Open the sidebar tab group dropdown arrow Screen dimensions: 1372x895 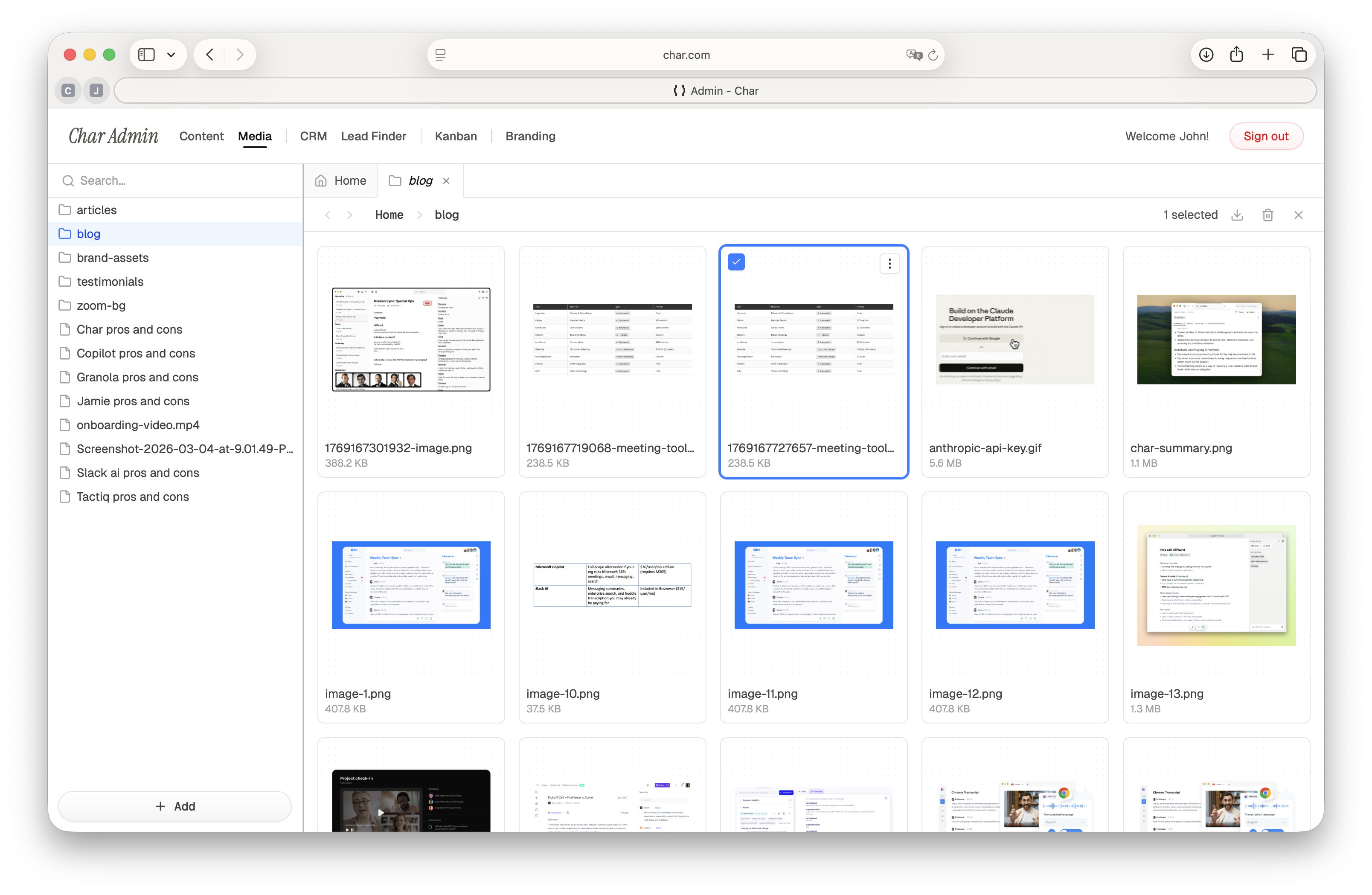tap(171, 55)
